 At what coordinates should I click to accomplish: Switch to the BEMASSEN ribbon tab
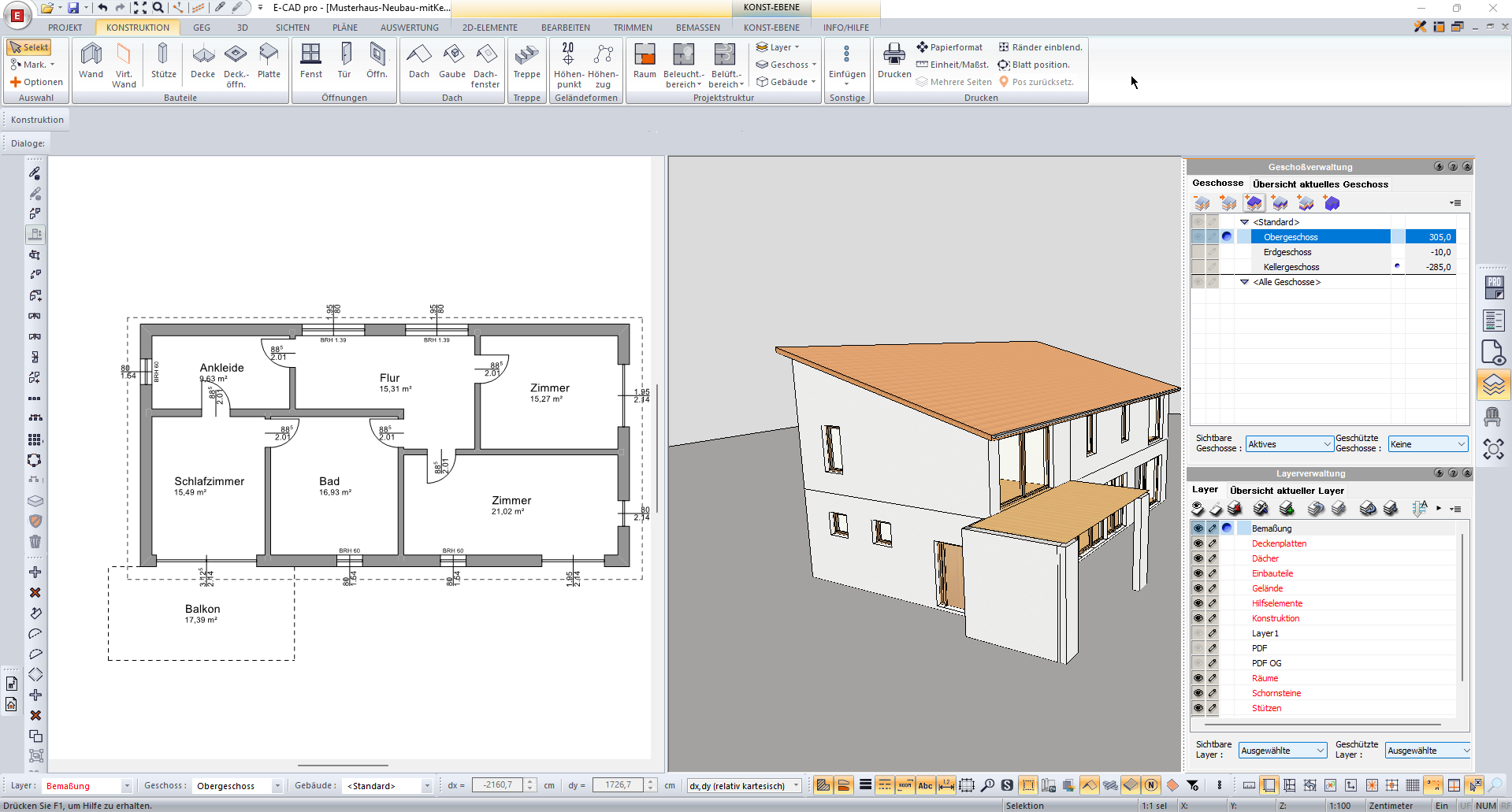pyautogui.click(x=698, y=28)
